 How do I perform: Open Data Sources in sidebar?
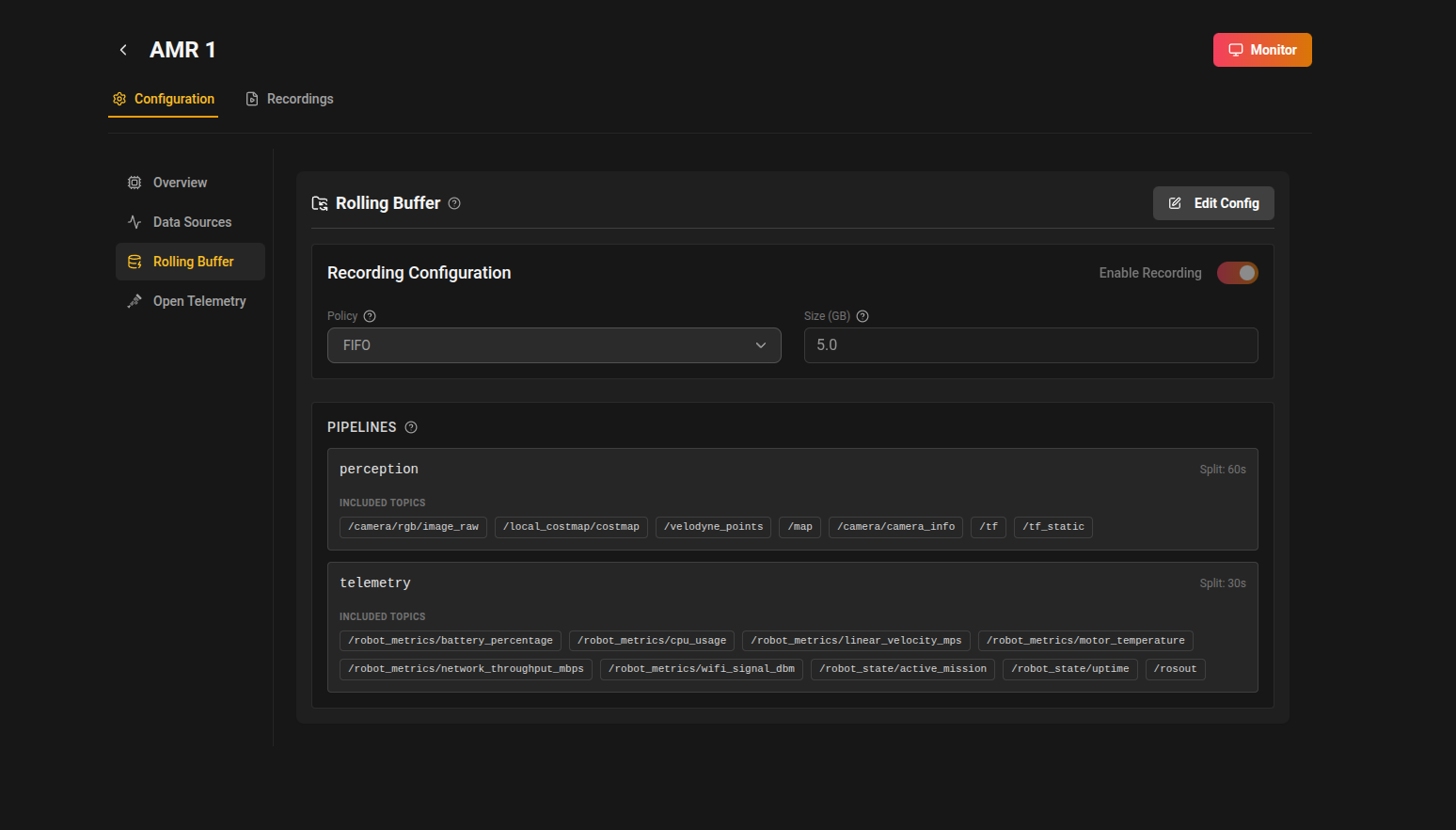pyautogui.click(x=190, y=222)
